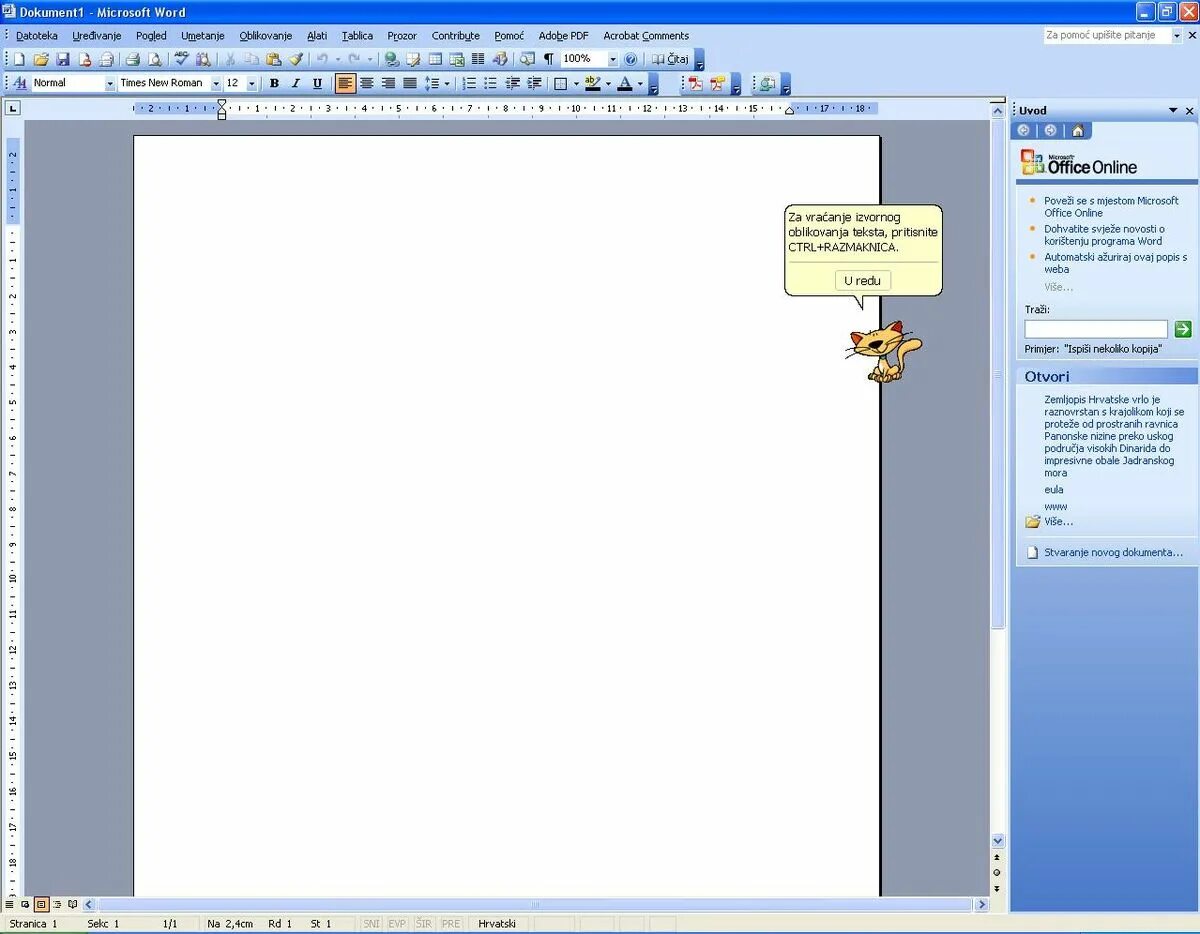Open the Datoteka menu
This screenshot has width=1200, height=934.
[37, 36]
